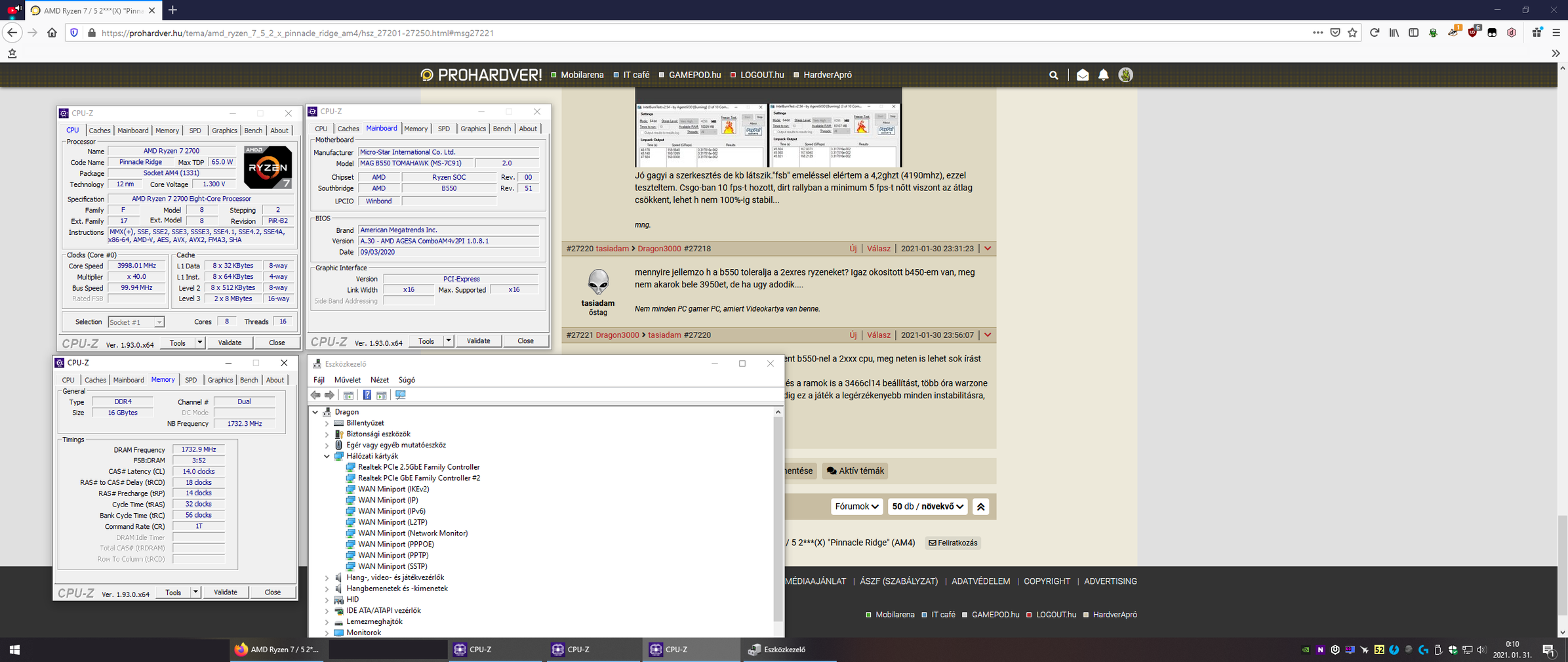
Task: Expand the HID device node
Action: pyautogui.click(x=327, y=600)
